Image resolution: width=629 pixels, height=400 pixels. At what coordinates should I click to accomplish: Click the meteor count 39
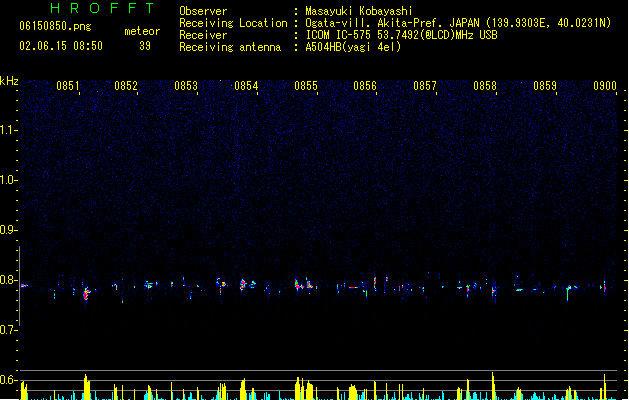point(145,46)
